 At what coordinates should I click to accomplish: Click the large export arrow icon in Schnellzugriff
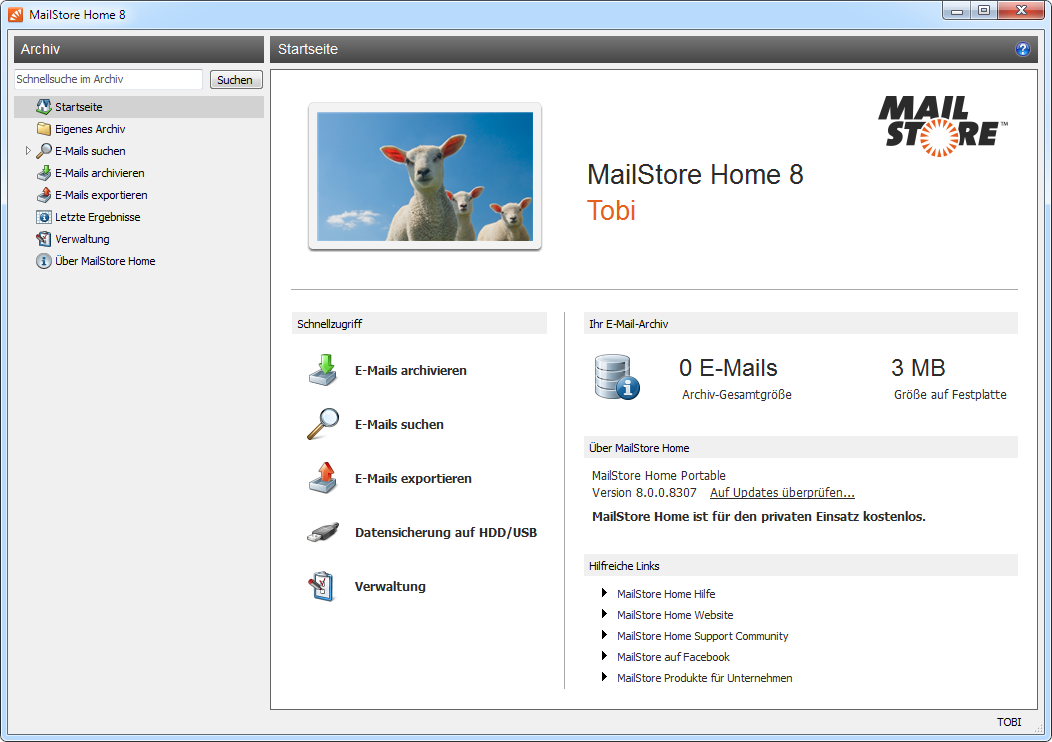tap(323, 478)
